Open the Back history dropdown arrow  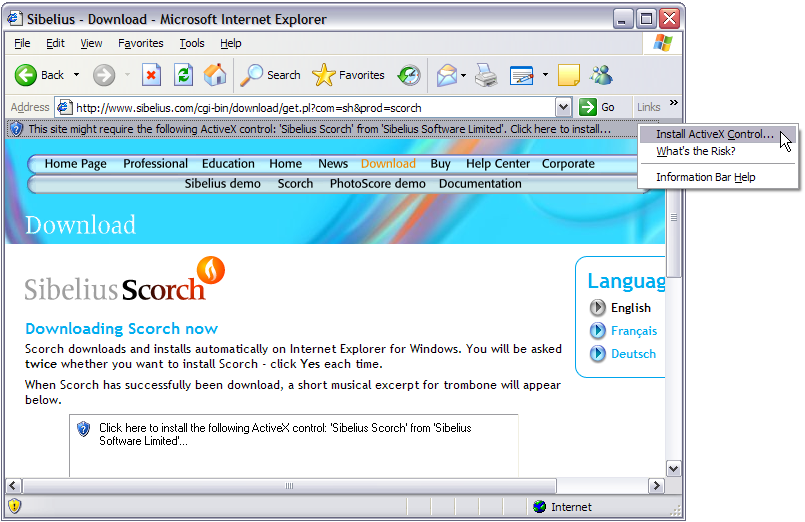(x=76, y=75)
